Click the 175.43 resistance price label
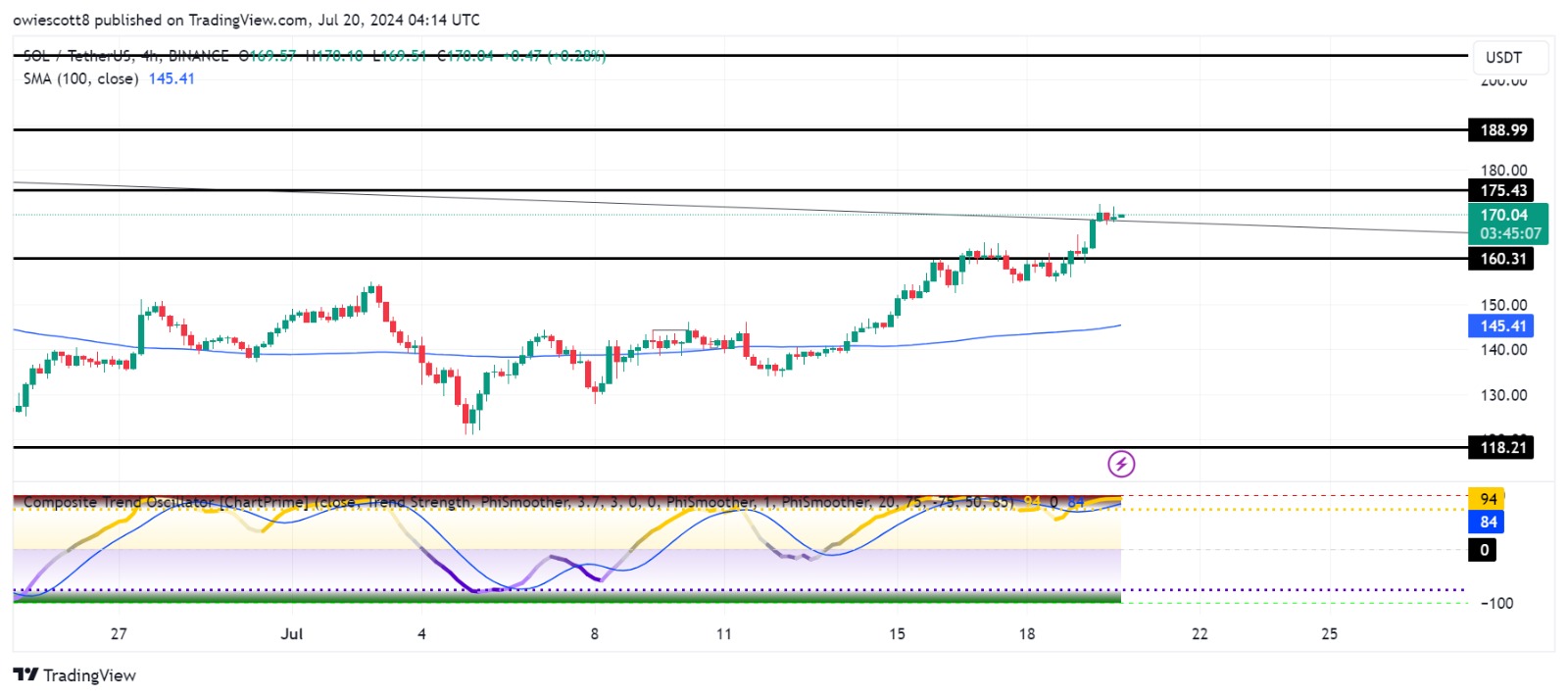The width and height of the screenshot is (1568, 698). coord(1502,191)
